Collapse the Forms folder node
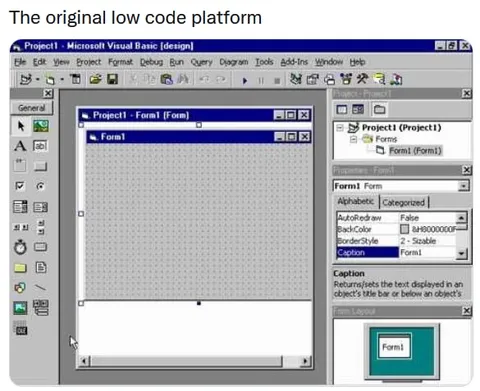 tap(353, 139)
